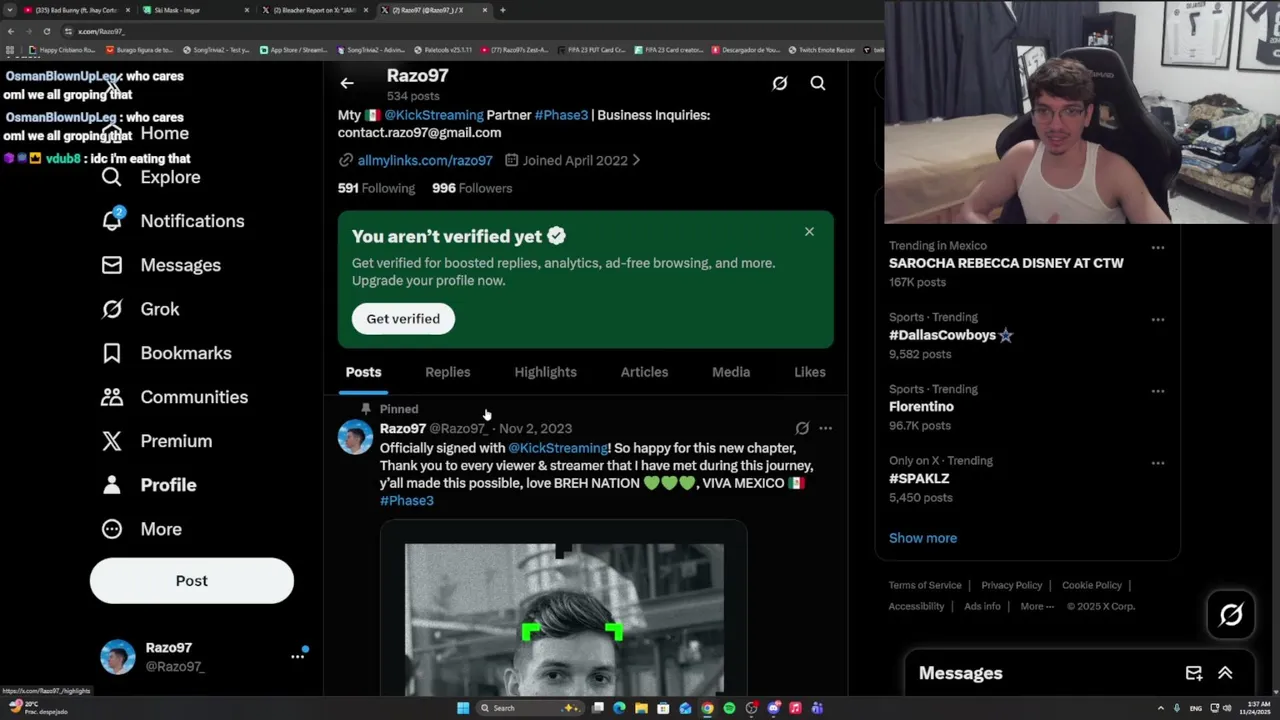1280x720 pixels.
Task: Open a new browser tab
Action: coord(502,10)
